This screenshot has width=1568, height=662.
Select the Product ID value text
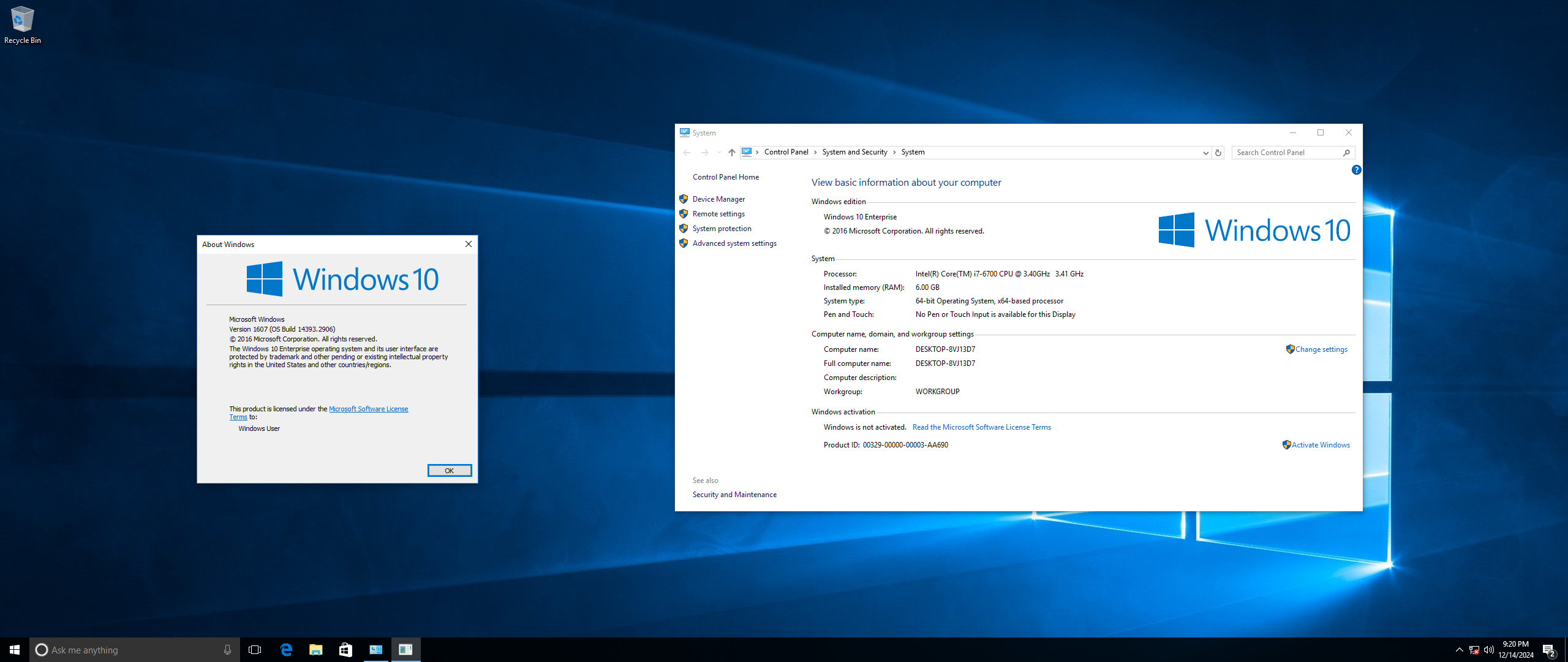tap(905, 445)
